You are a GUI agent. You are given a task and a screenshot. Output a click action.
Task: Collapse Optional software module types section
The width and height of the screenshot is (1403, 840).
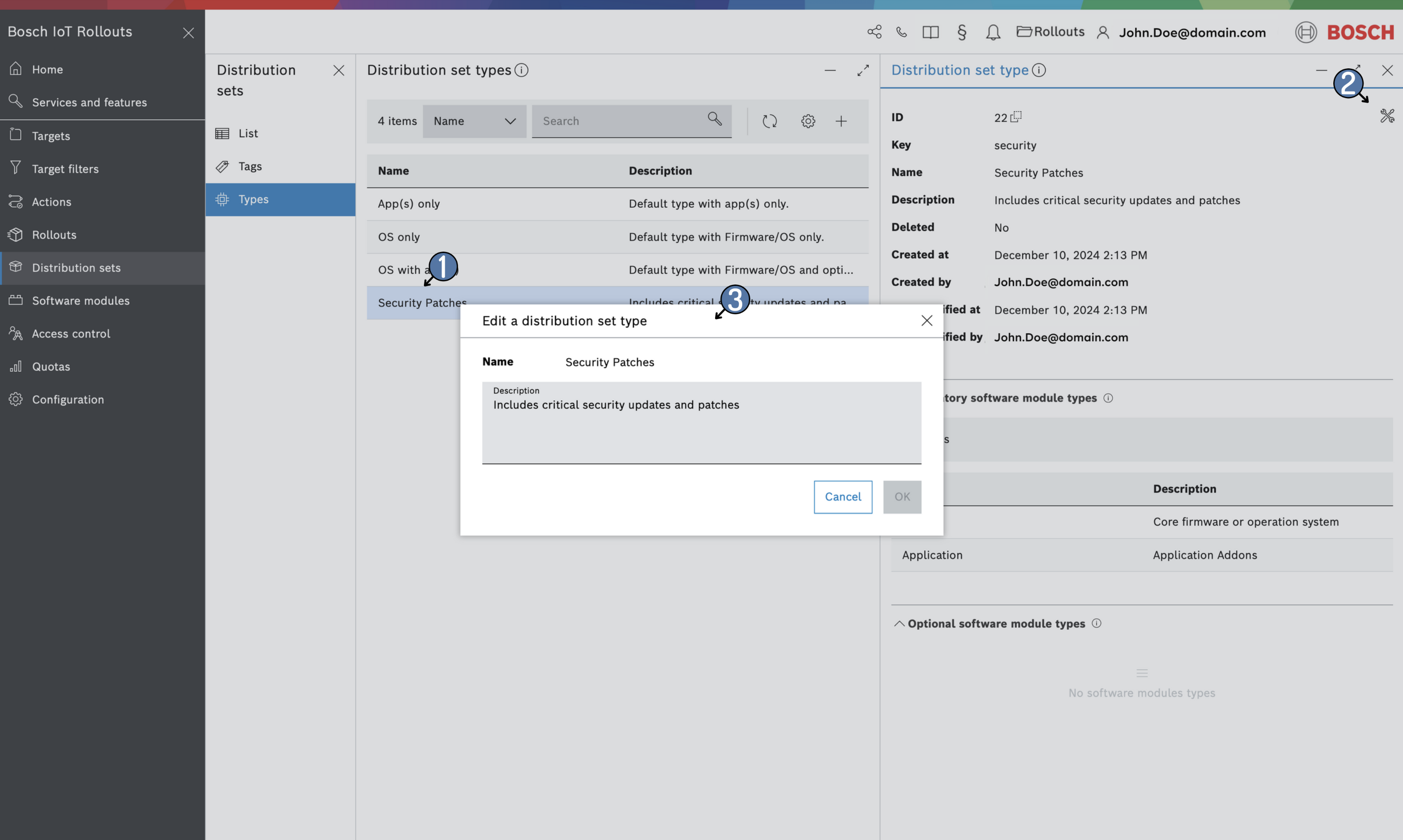[899, 623]
